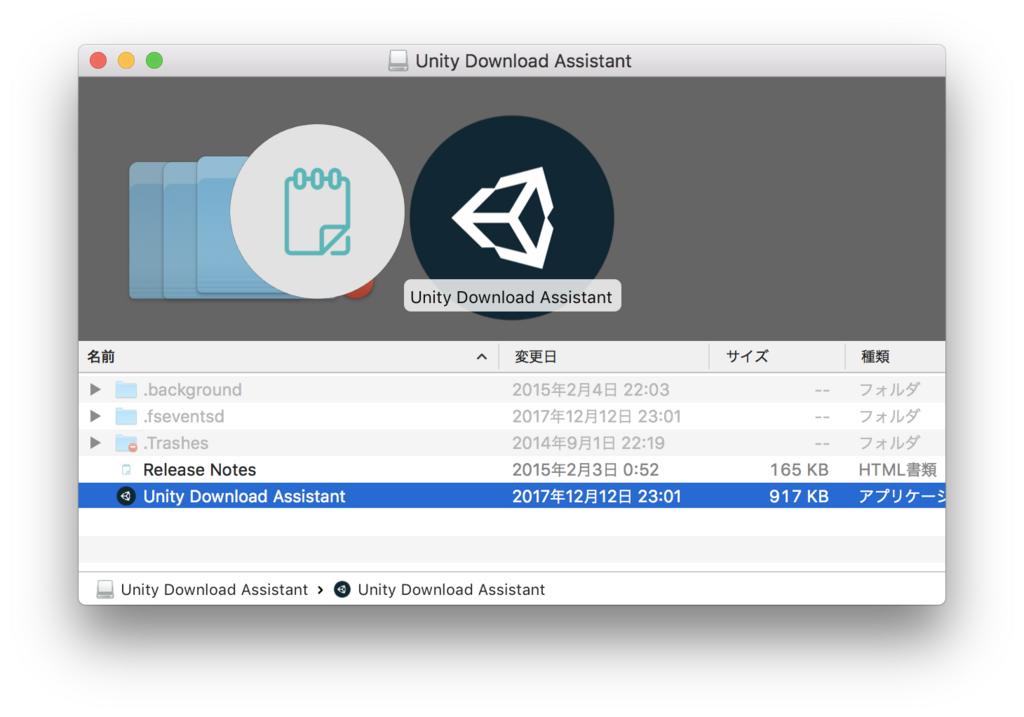
Task: Click the フォルダ kind cell for .background
Action: [889, 390]
